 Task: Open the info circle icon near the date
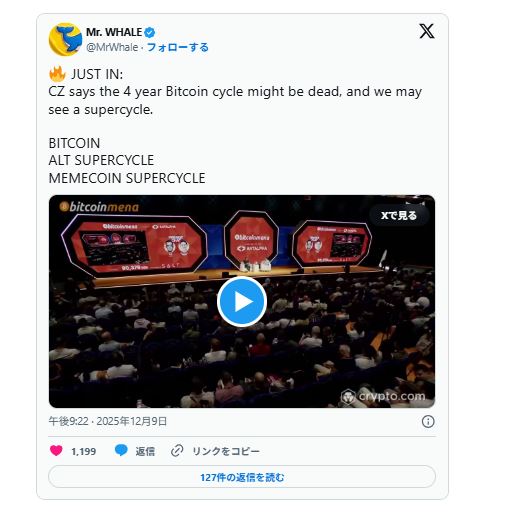(x=428, y=421)
